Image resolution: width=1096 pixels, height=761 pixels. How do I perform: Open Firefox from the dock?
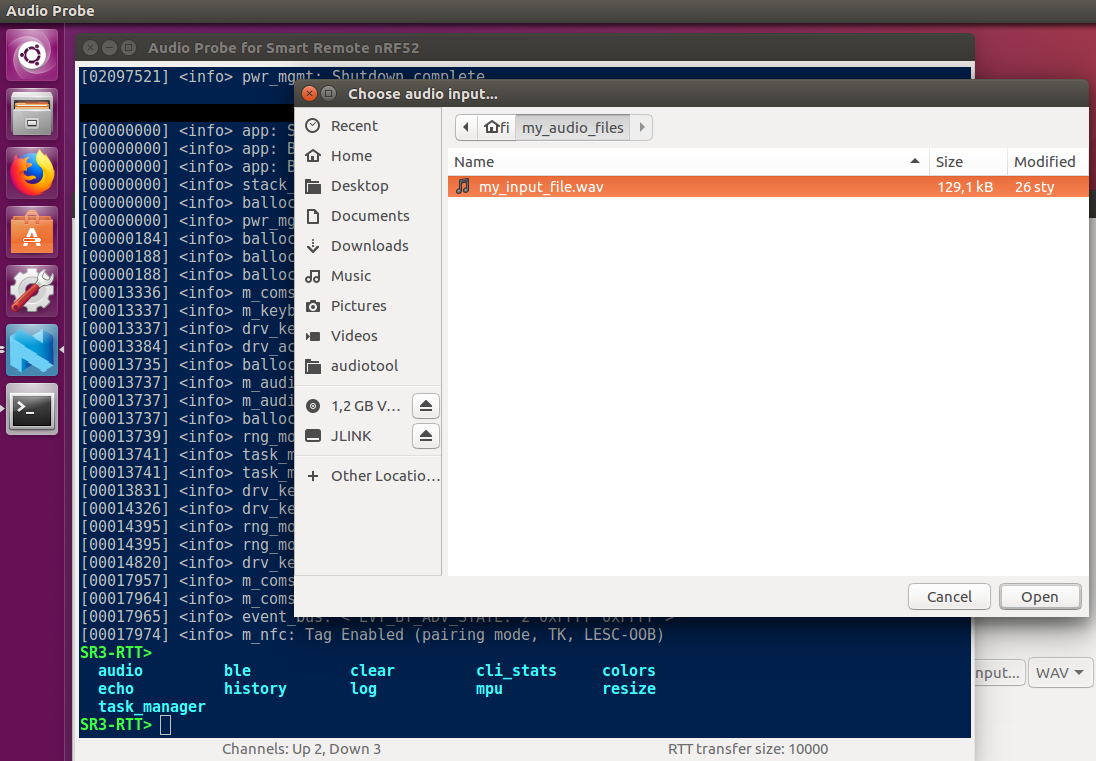click(x=32, y=173)
